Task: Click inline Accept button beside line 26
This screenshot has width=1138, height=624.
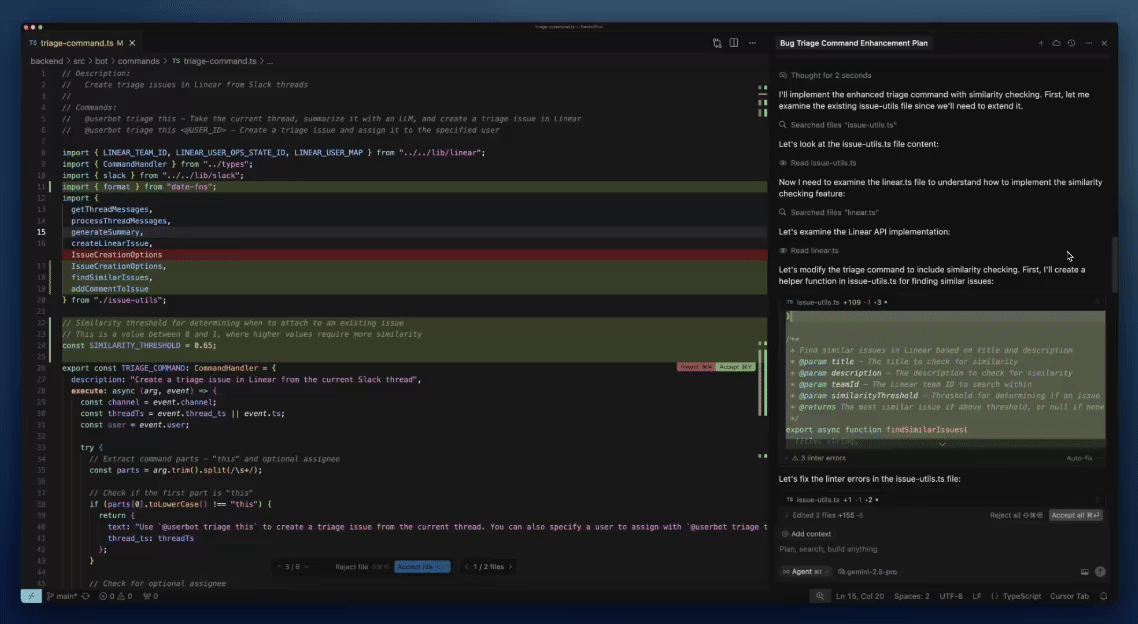Action: pyautogui.click(x=736, y=367)
